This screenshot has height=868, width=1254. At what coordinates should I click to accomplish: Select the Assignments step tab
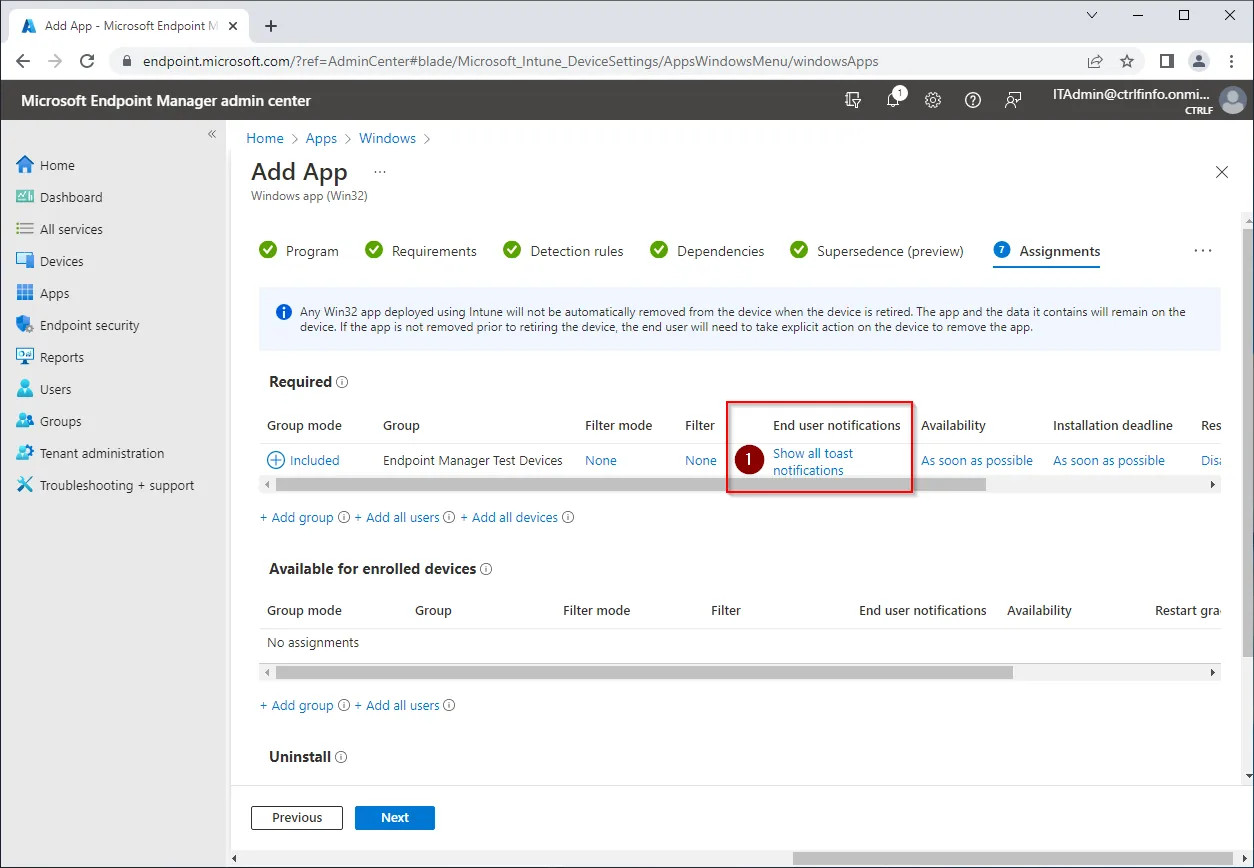coord(1047,251)
